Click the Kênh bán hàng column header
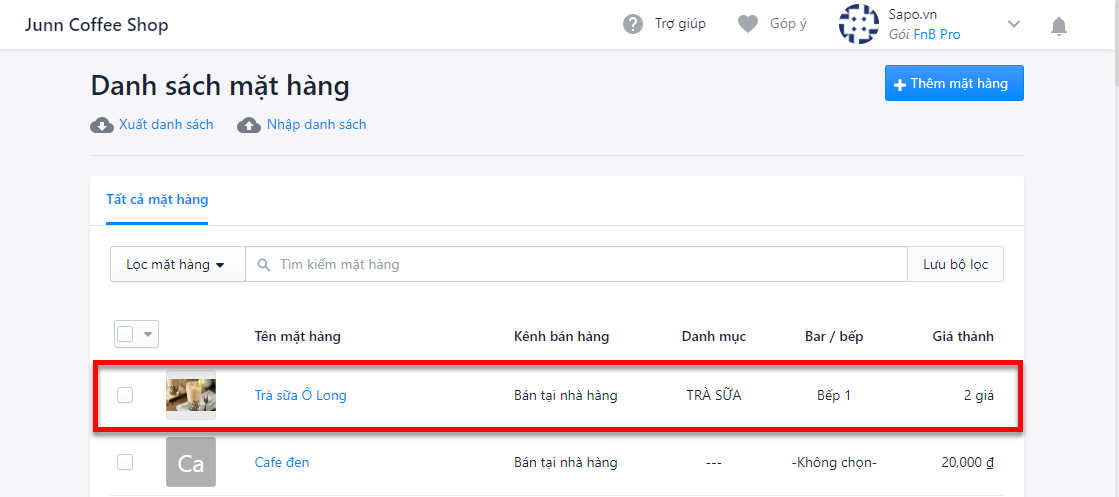Screen dimensions: 1119x497 click(562, 336)
